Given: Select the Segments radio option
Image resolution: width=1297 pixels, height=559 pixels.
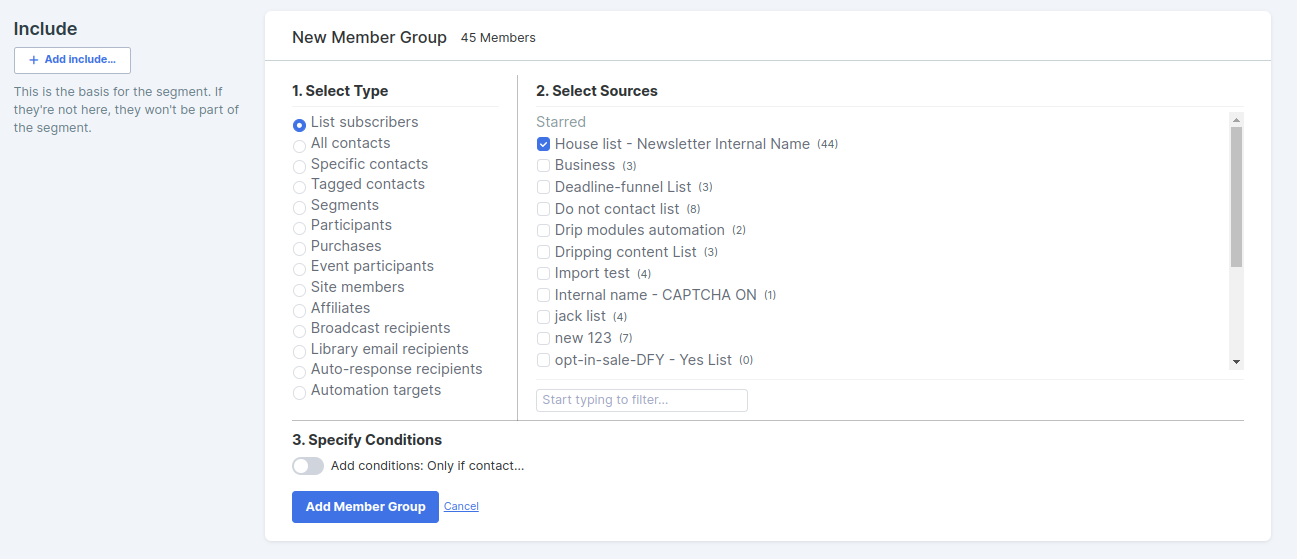Looking at the screenshot, I should [299, 208].
